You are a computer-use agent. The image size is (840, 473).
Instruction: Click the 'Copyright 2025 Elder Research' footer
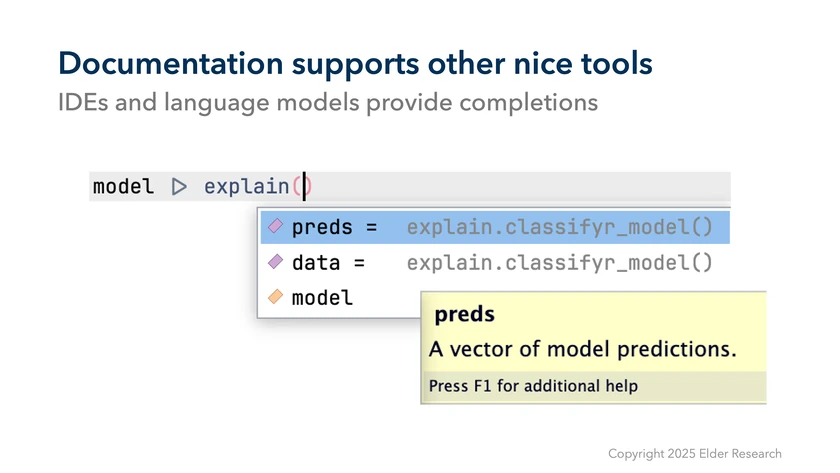(x=694, y=453)
